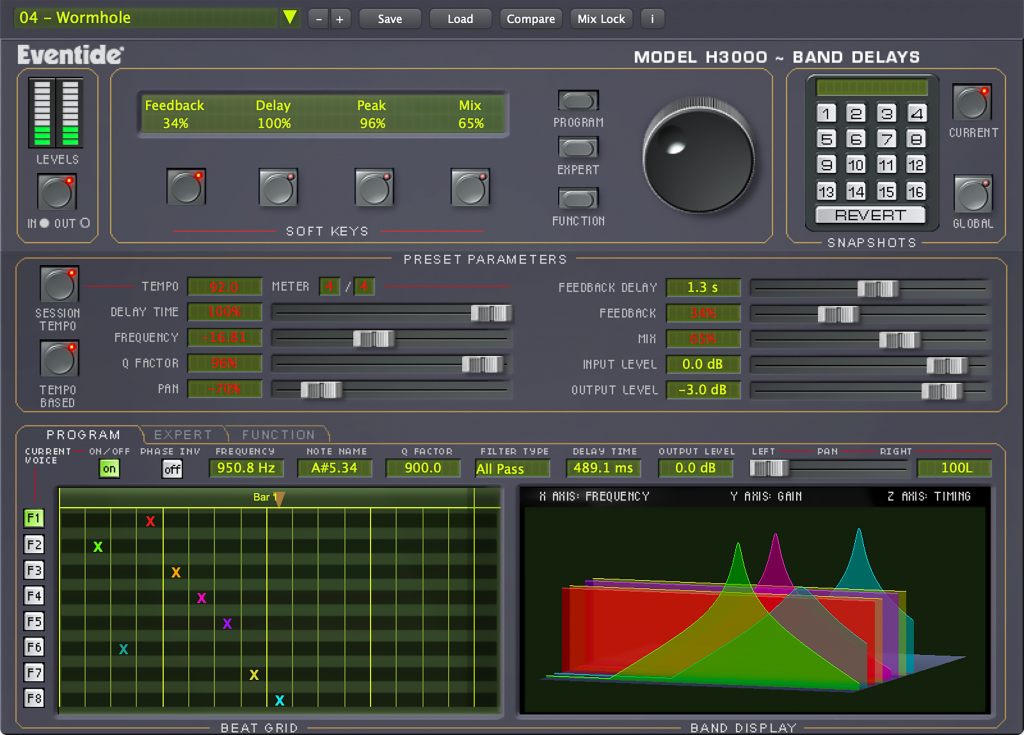Select voice F5 in the beat grid
Image resolution: width=1024 pixels, height=735 pixels.
point(33,622)
